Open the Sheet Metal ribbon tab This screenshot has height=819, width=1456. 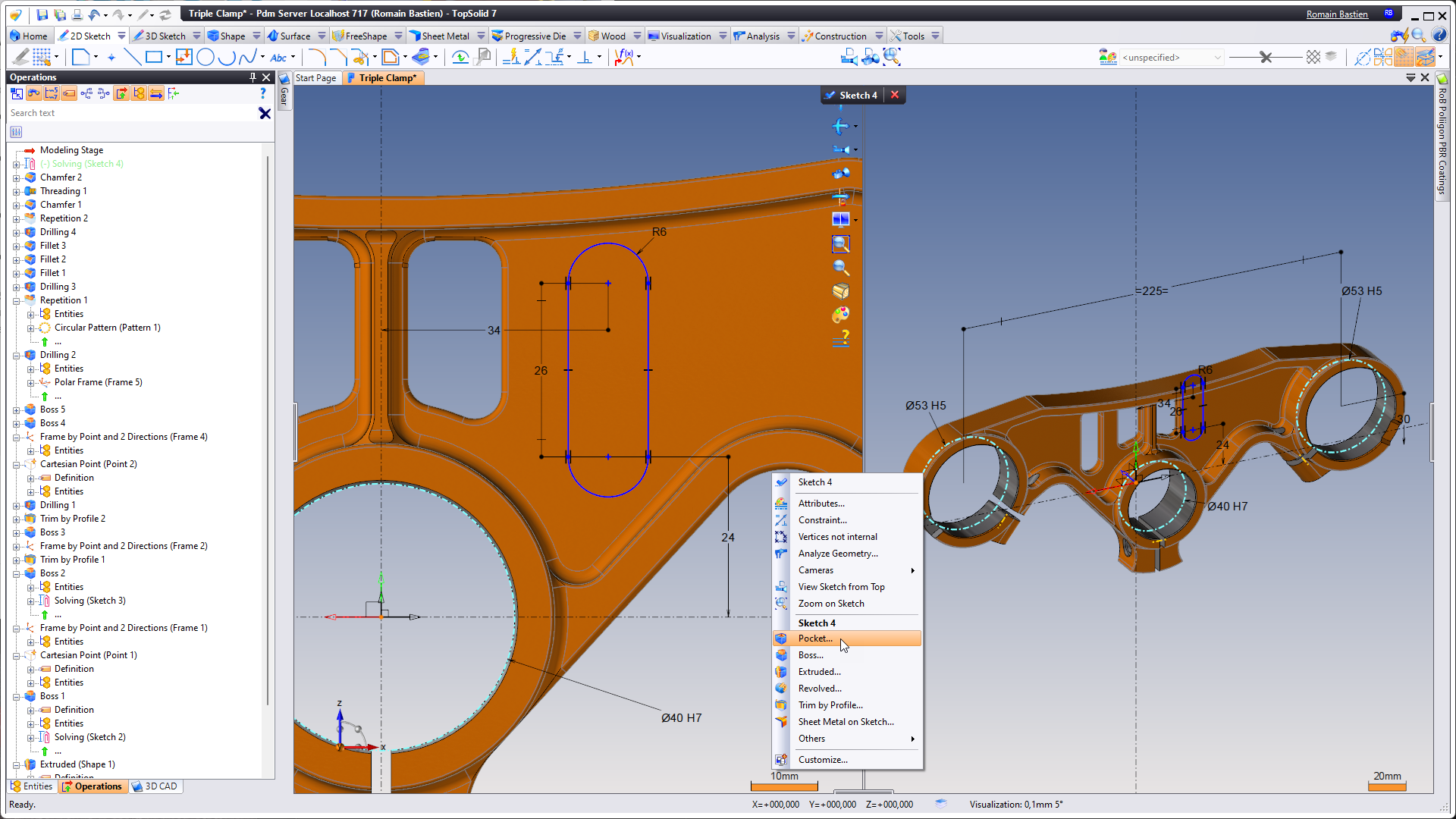tap(445, 36)
